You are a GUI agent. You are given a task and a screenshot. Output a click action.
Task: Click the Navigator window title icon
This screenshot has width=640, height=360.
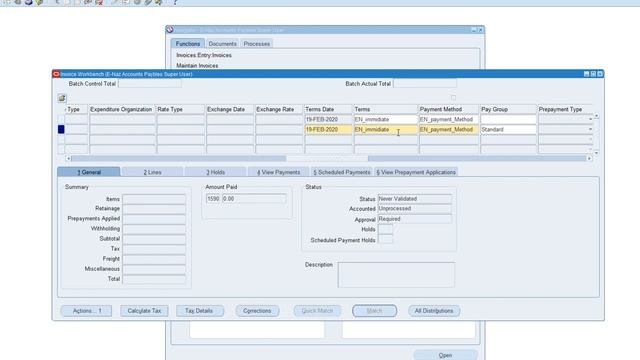coord(170,29)
